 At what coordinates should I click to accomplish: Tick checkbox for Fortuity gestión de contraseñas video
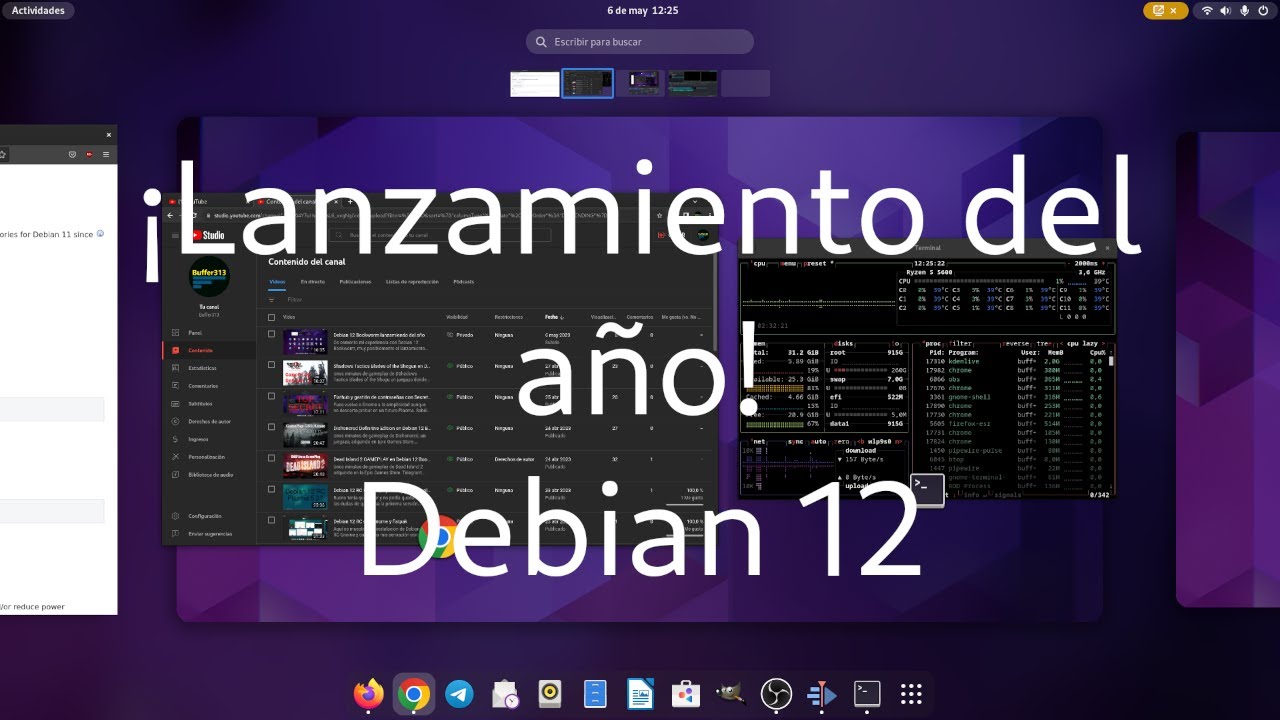tap(271, 397)
